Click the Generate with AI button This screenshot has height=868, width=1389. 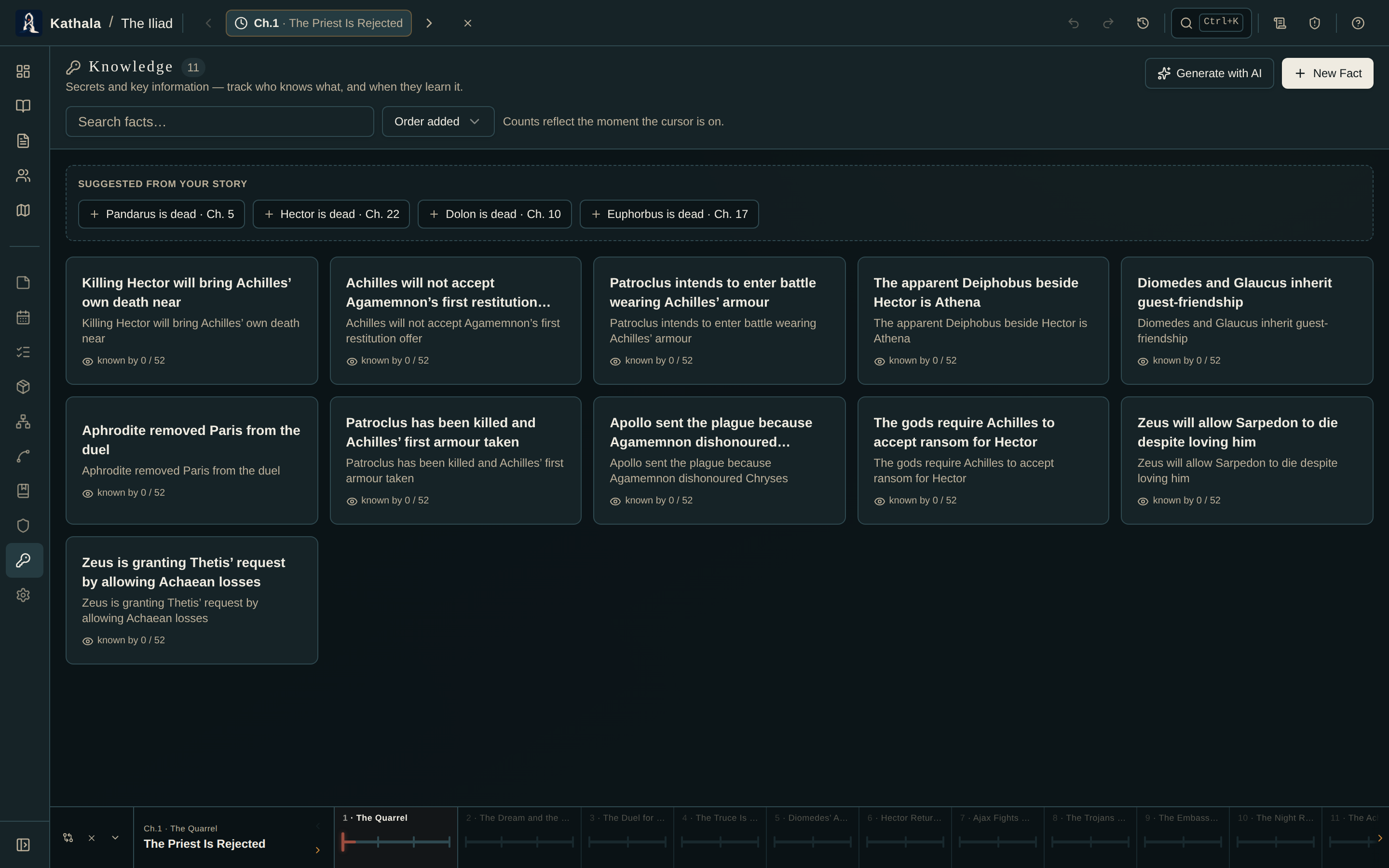1210,73
